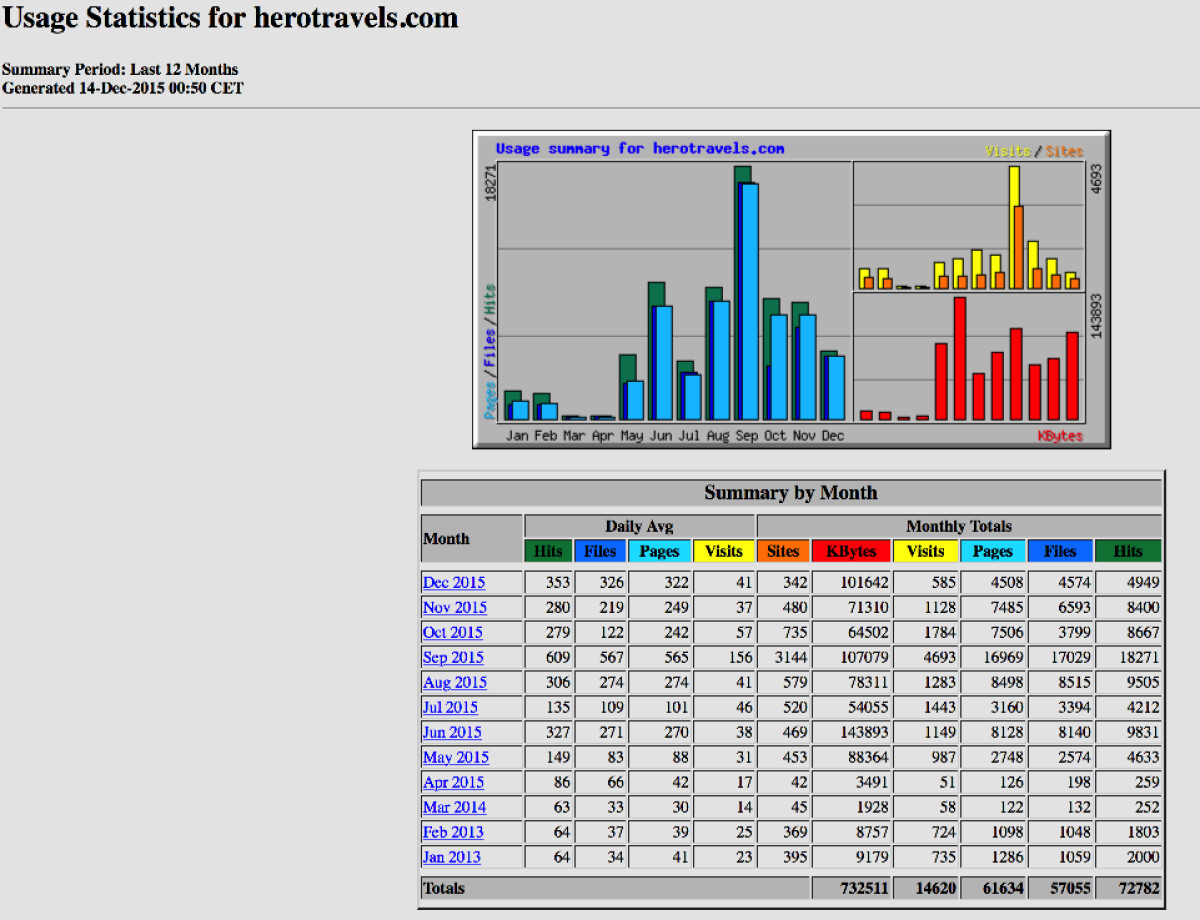Click the tall September bar in chart
The height and width of the screenshot is (920, 1200).
tap(746, 300)
